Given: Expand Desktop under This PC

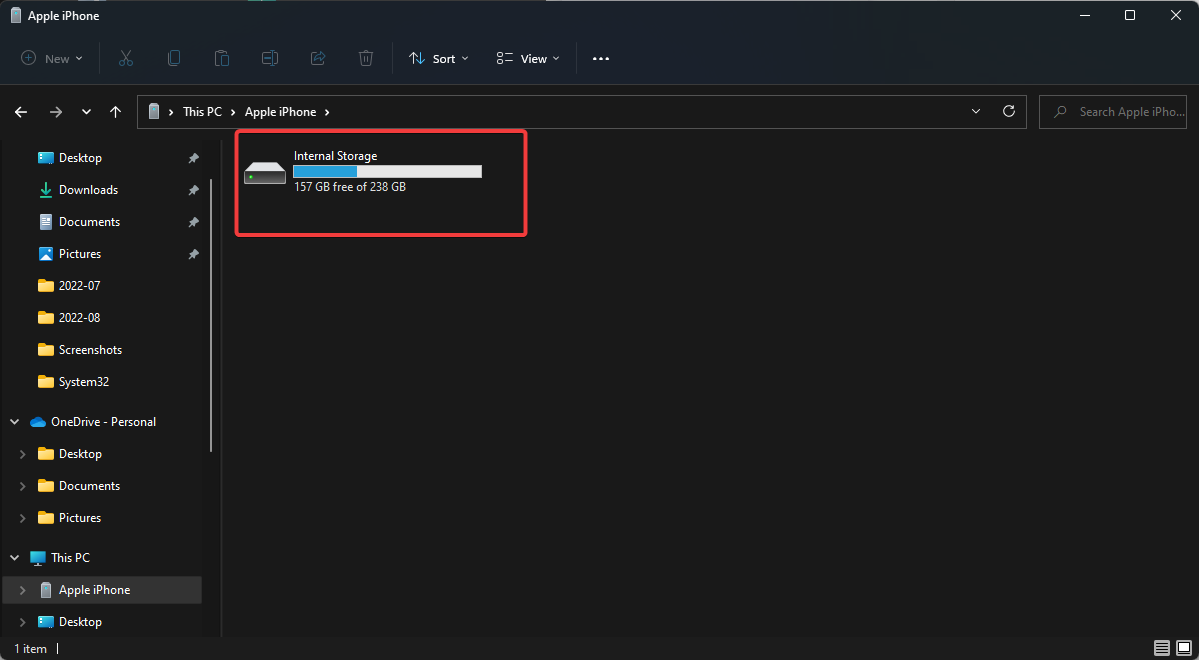Looking at the screenshot, I should 22,623.
